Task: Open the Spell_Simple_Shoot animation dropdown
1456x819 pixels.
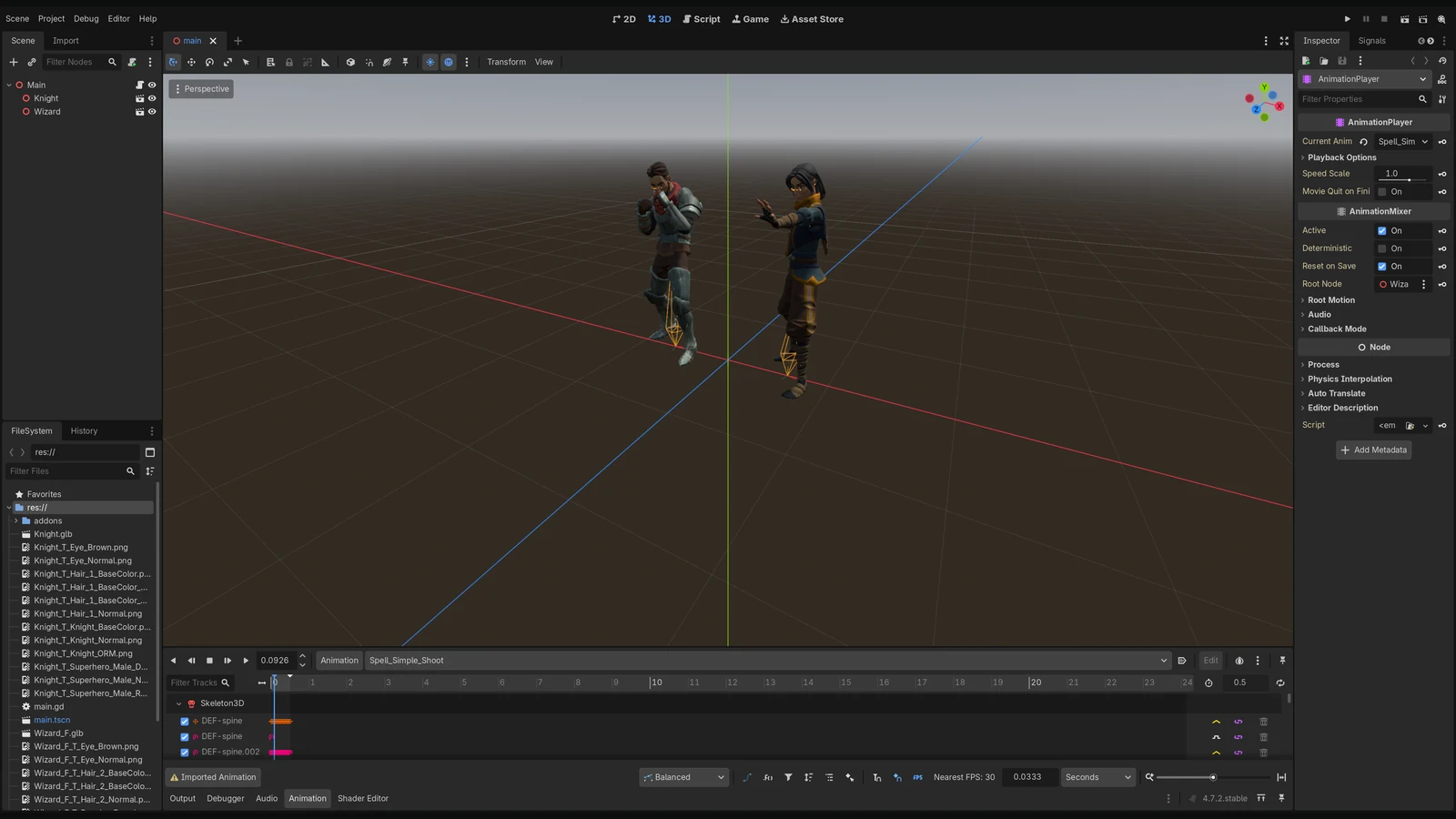Action: [768, 661]
